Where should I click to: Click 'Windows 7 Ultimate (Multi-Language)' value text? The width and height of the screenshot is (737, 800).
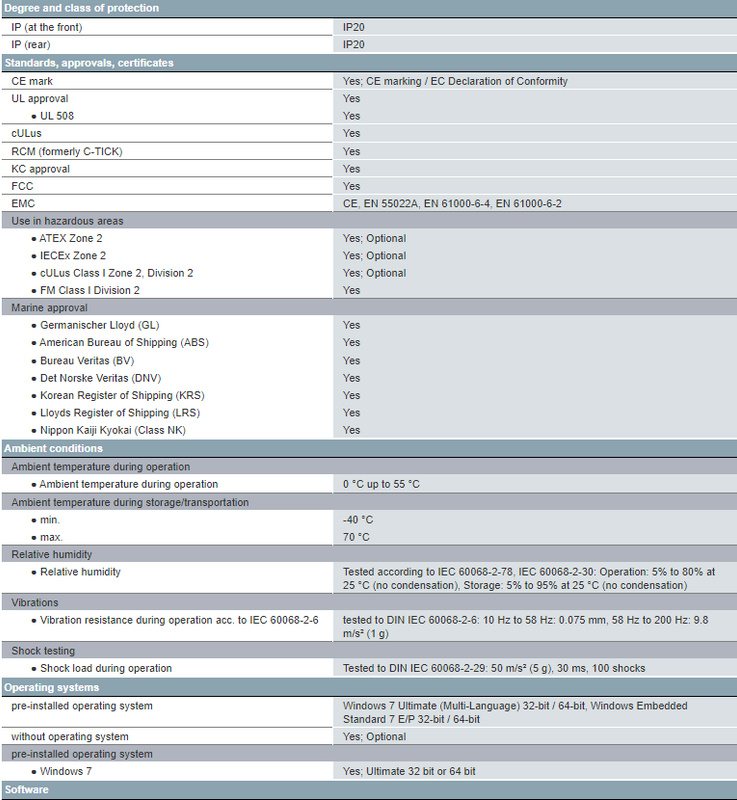pyautogui.click(x=515, y=712)
